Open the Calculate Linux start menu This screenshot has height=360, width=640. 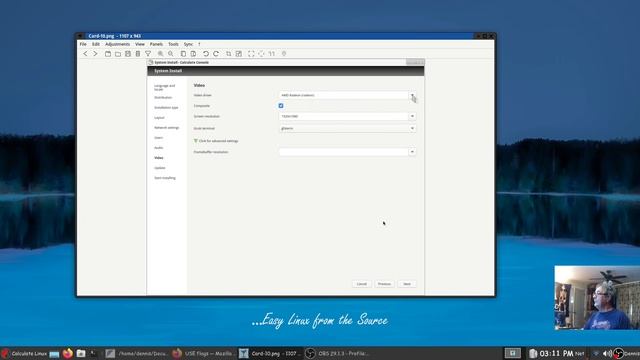click(x=24, y=353)
